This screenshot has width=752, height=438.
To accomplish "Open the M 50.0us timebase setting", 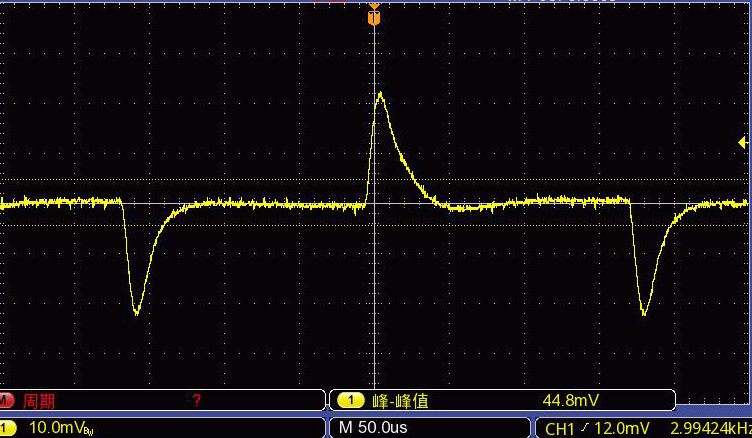I will (x=373, y=427).
